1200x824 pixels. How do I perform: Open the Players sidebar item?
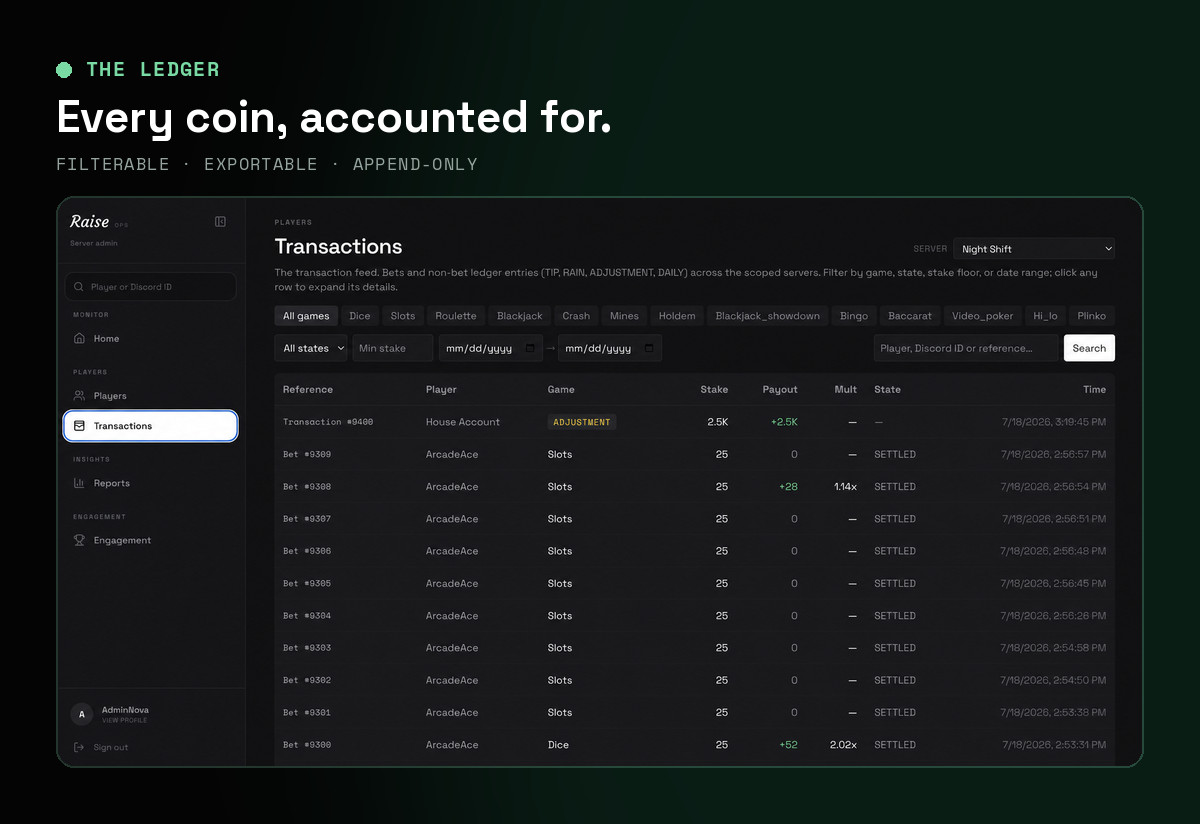[x=150, y=396]
